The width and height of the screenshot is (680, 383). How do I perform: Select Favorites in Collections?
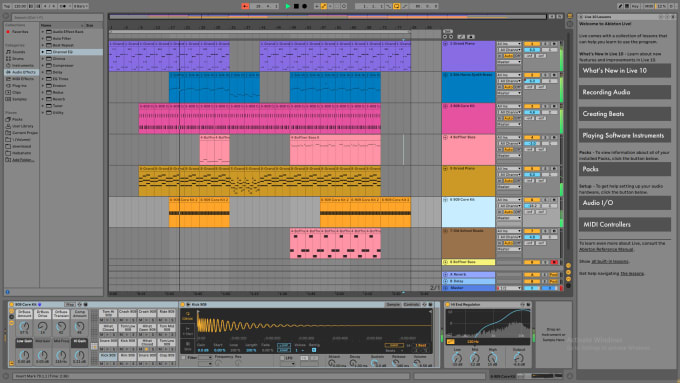pyautogui.click(x=20, y=32)
